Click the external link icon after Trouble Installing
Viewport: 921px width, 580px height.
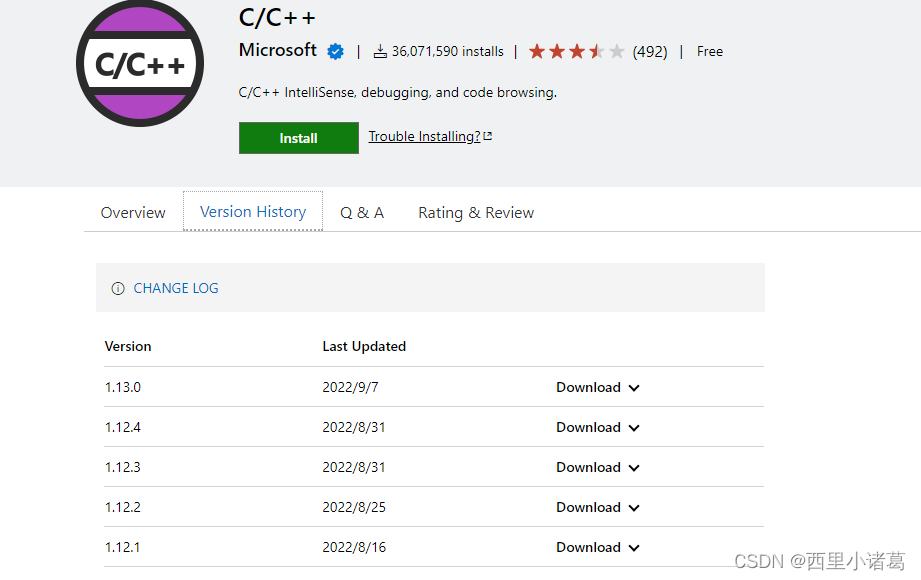[488, 136]
